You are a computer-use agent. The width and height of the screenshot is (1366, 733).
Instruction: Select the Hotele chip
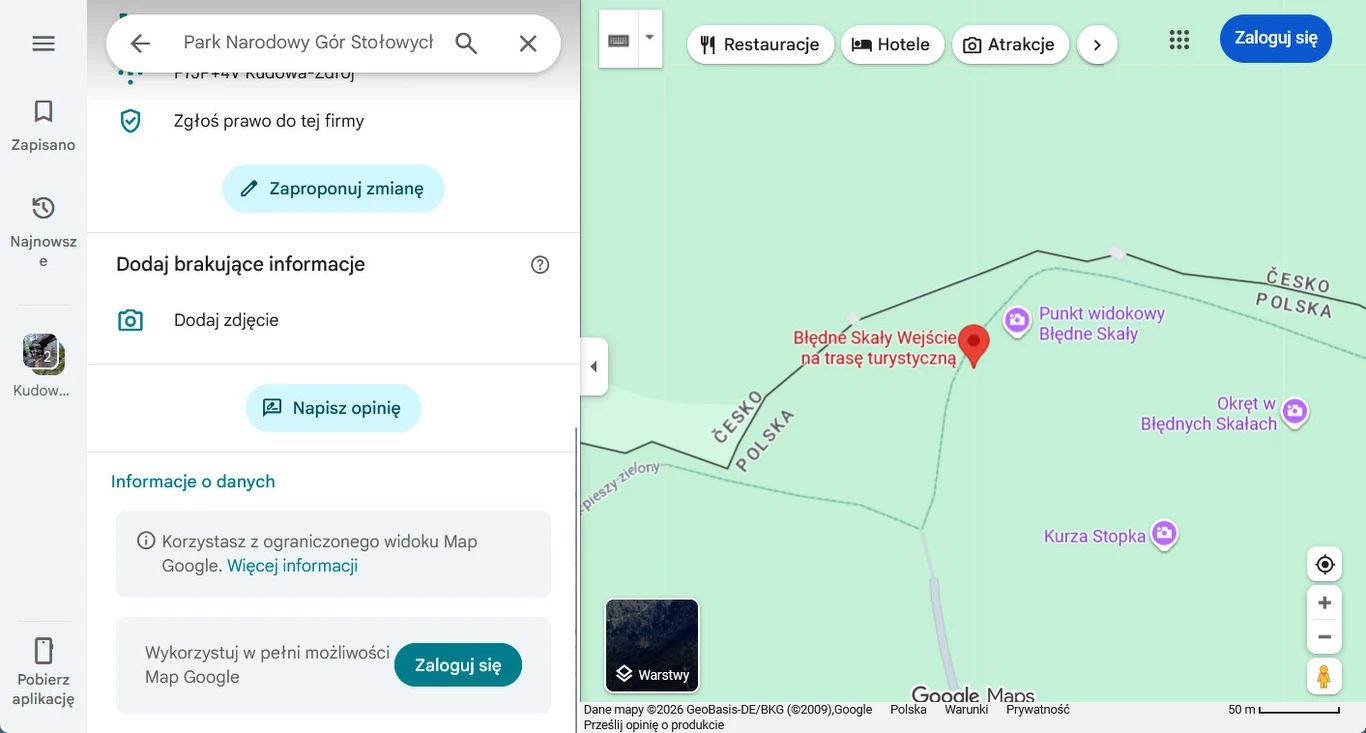point(892,45)
